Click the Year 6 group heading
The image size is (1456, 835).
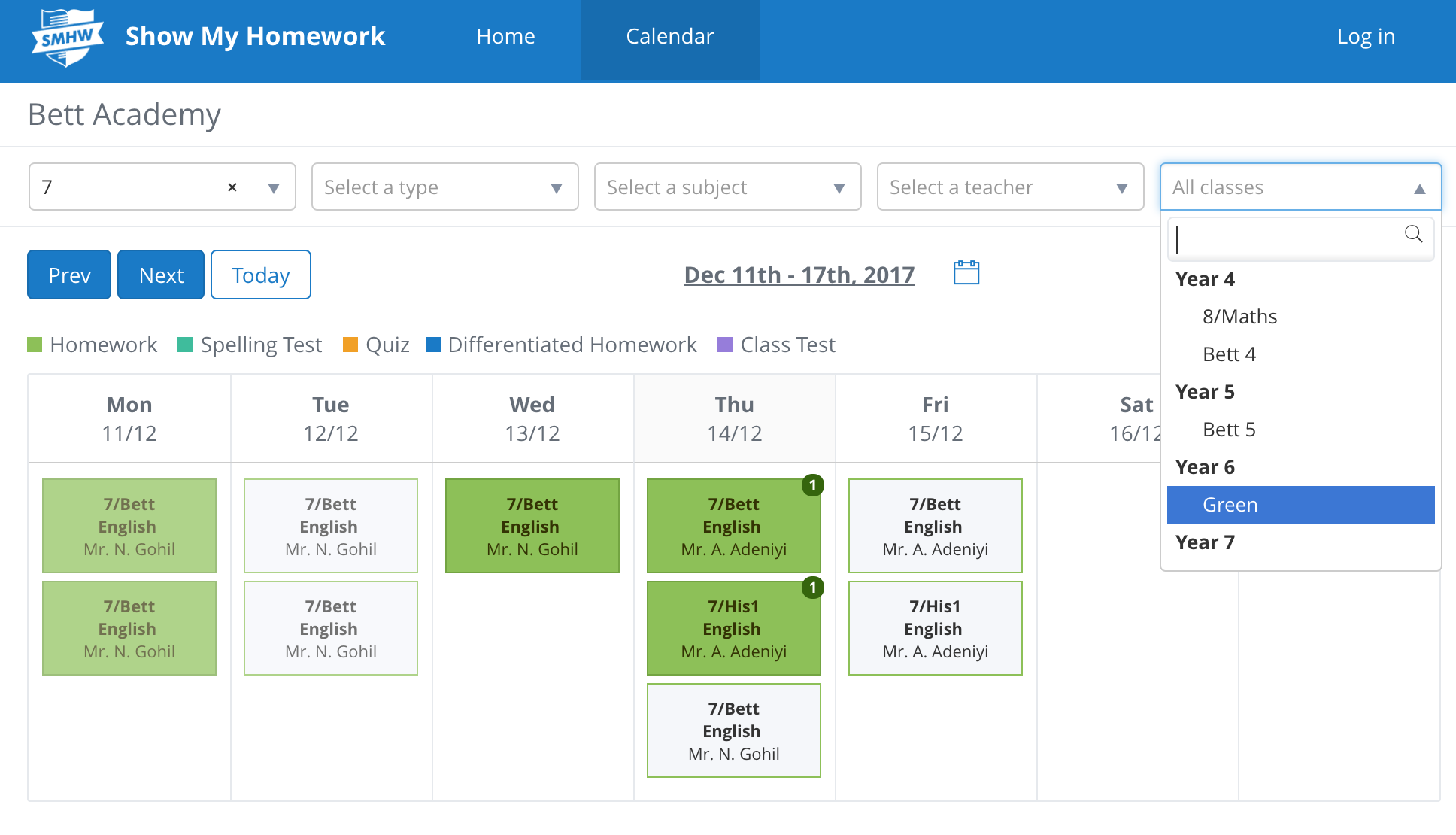tap(1205, 467)
